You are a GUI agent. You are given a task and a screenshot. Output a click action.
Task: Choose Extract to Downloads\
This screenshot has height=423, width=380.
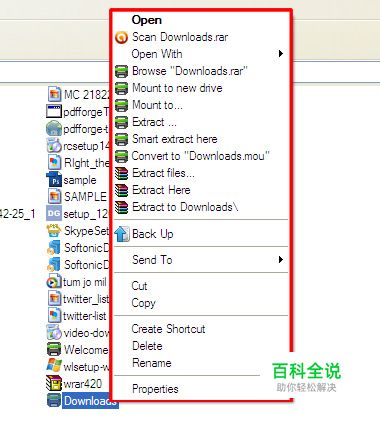pos(185,207)
